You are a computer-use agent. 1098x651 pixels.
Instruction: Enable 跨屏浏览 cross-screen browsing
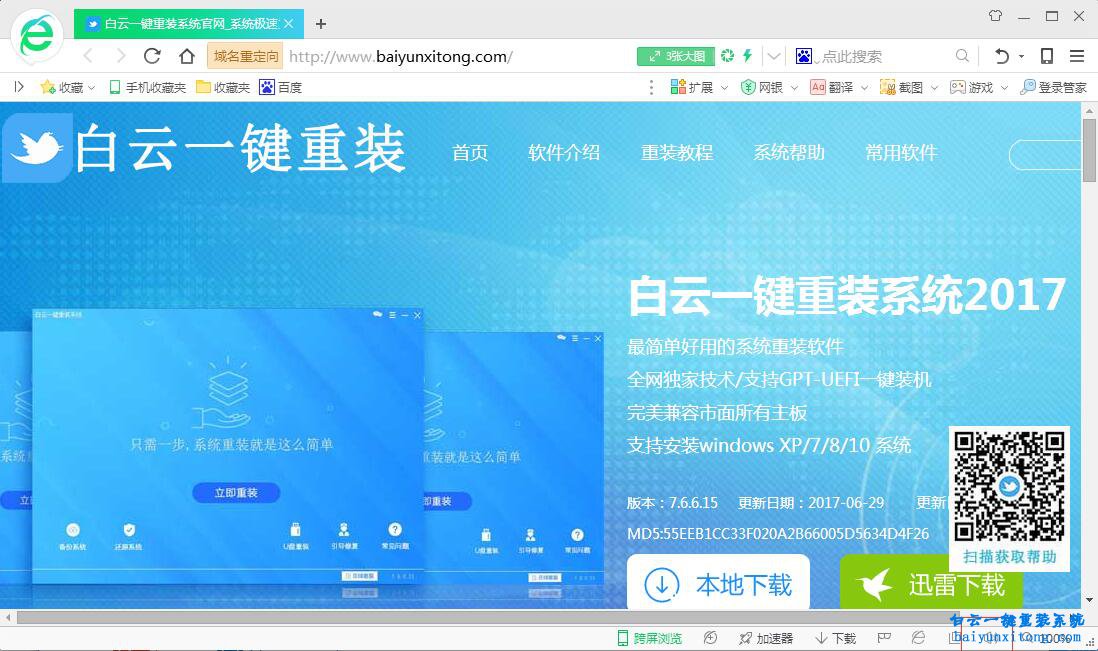(650, 638)
